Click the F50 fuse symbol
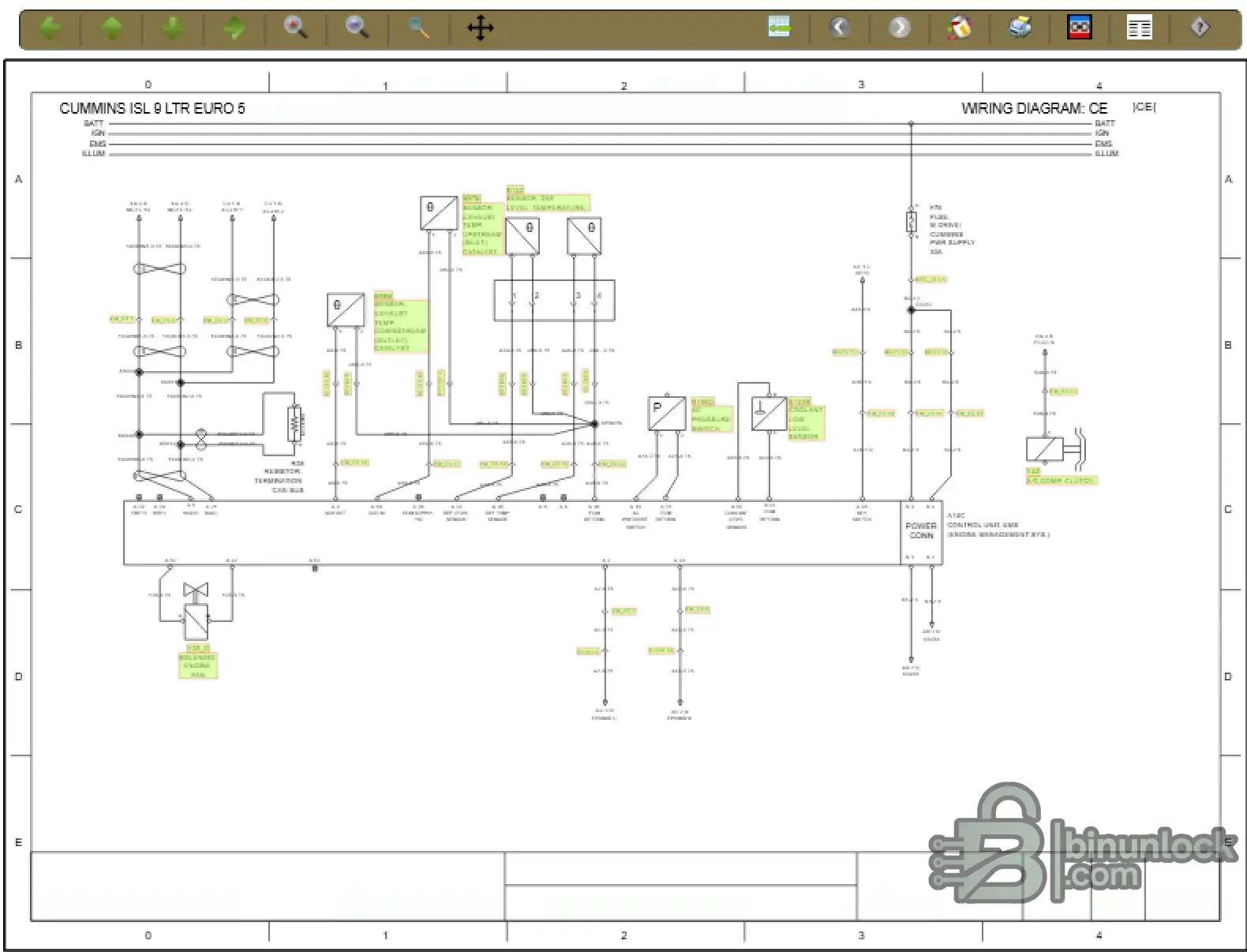1247x952 pixels. point(911,221)
